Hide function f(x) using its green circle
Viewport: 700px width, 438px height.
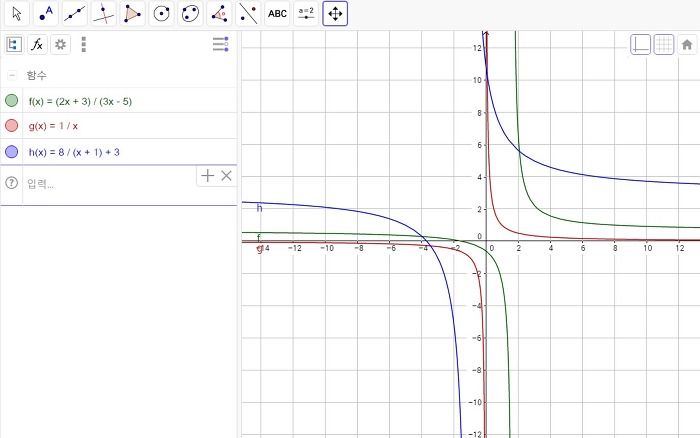[x=11, y=101]
